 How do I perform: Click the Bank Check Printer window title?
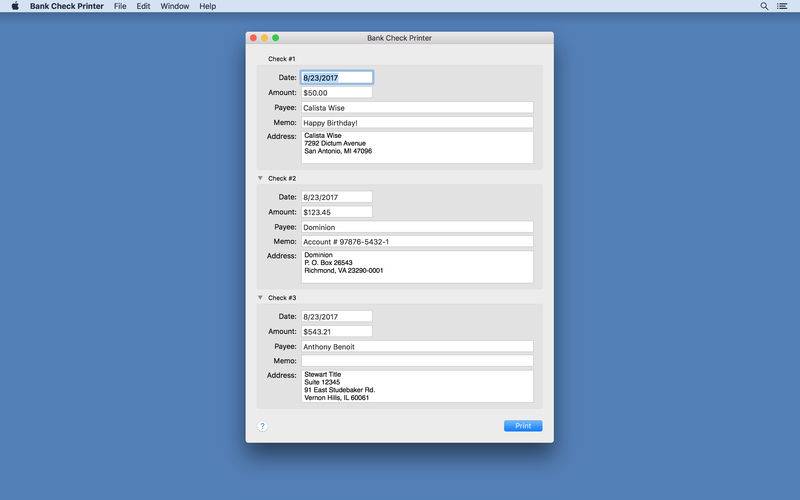[x=399, y=38]
